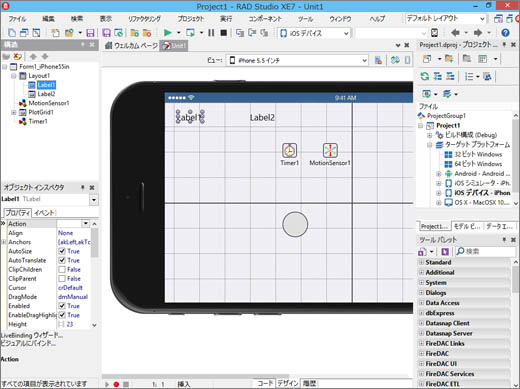Image resolution: width=520 pixels, height=389 pixels.
Task: Click the Height property value 23
Action: (69, 324)
